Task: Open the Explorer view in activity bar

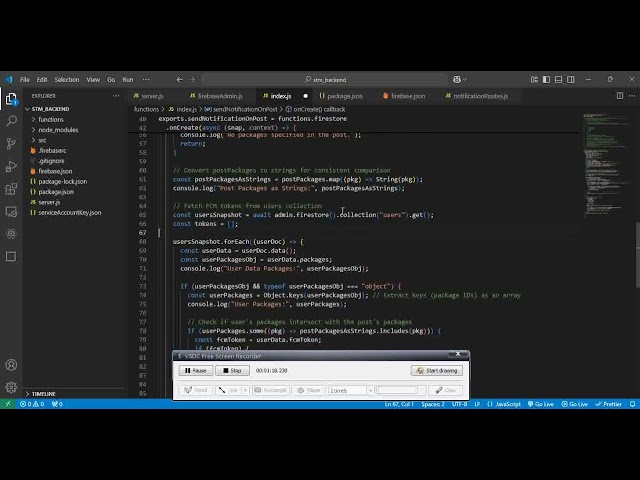Action: 11,99
